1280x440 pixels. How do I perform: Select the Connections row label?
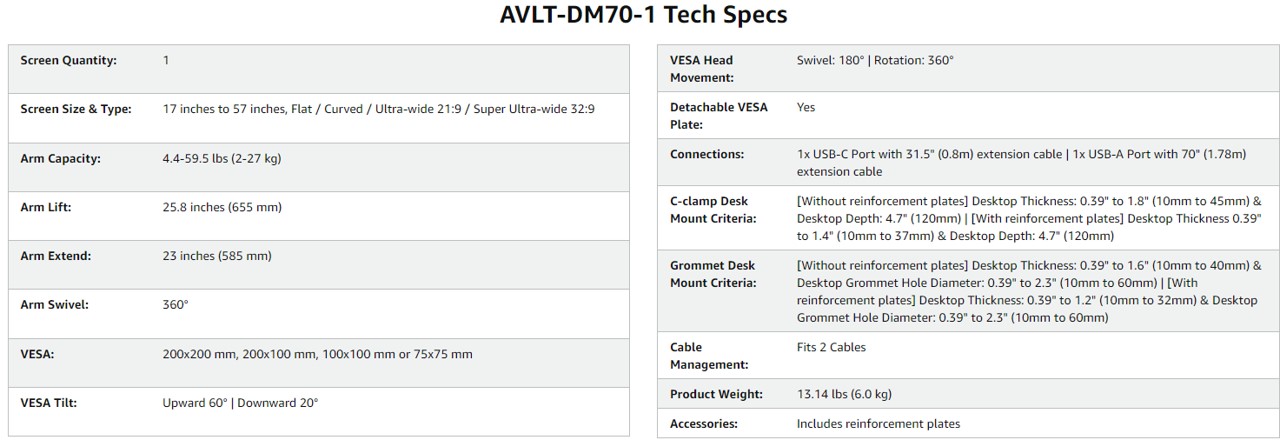pos(707,154)
